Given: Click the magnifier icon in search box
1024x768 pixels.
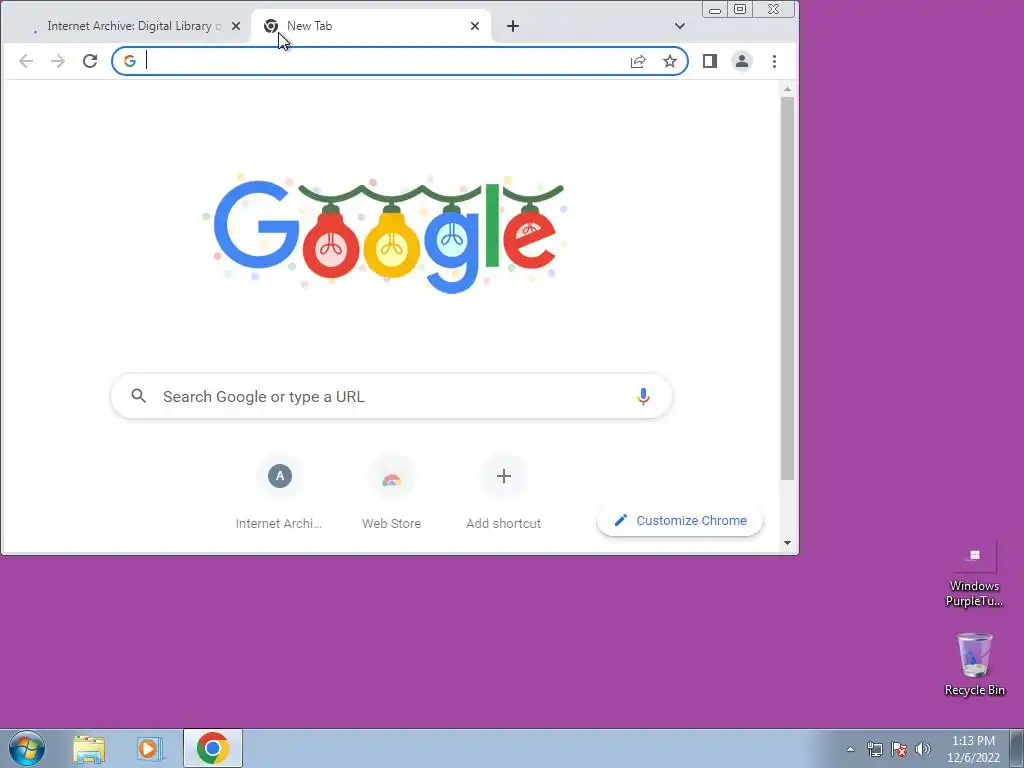Looking at the screenshot, I should click(138, 396).
